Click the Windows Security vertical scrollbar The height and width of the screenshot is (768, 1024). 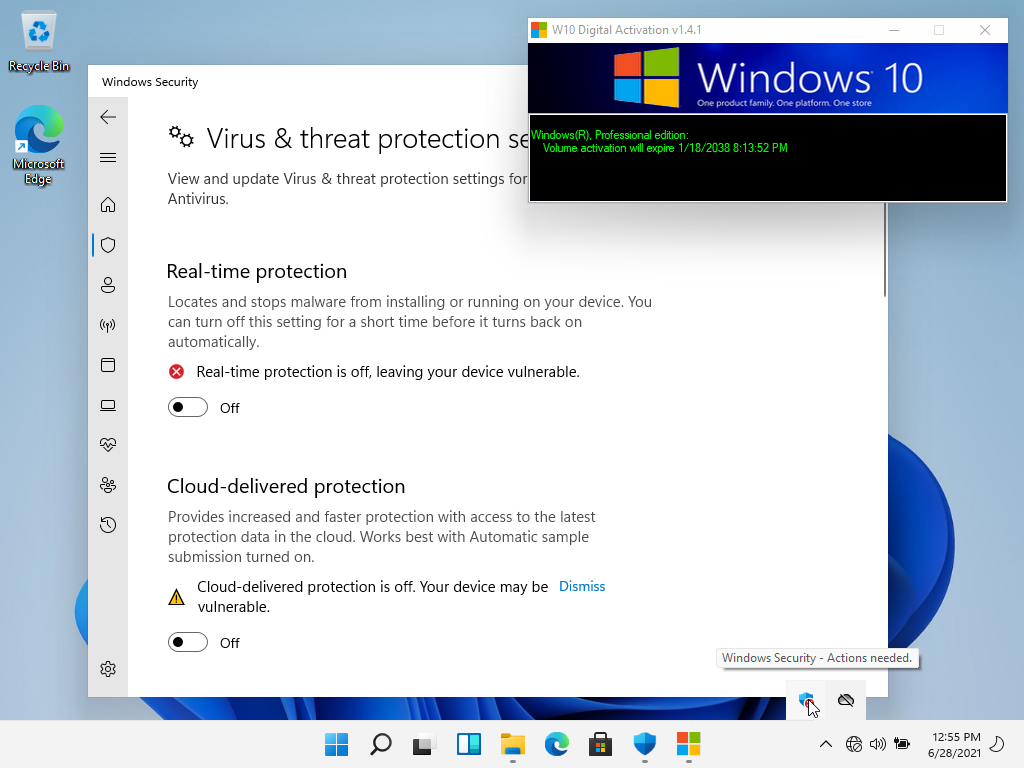click(x=885, y=248)
